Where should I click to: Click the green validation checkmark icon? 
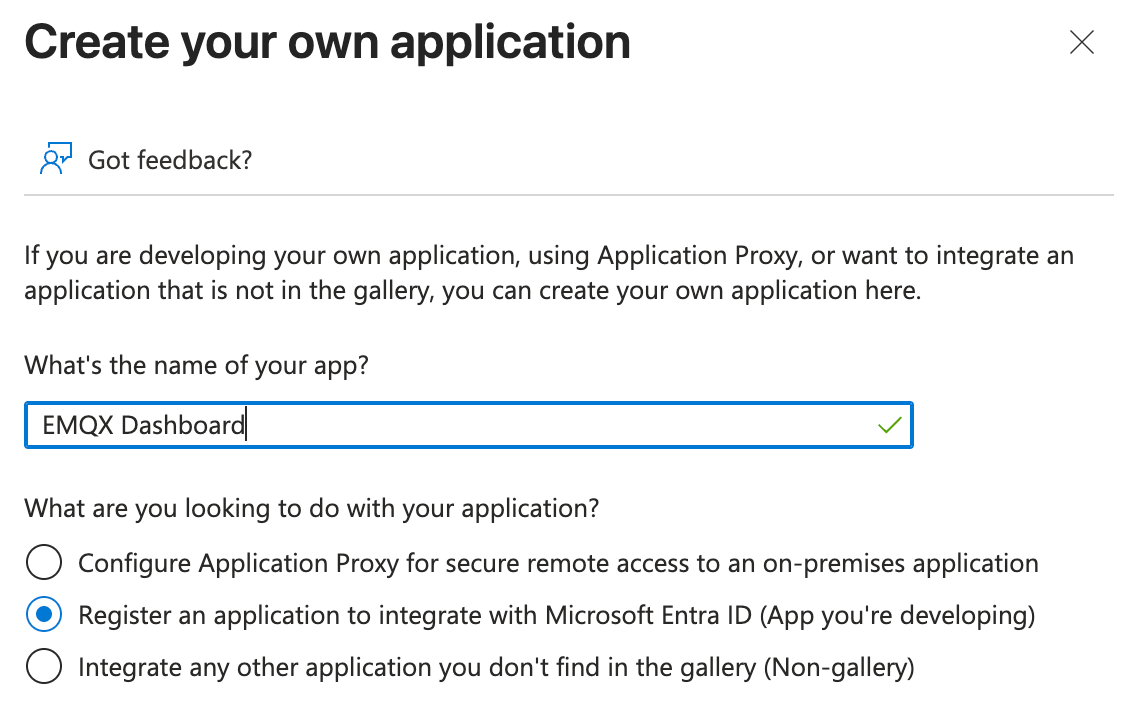[889, 426]
